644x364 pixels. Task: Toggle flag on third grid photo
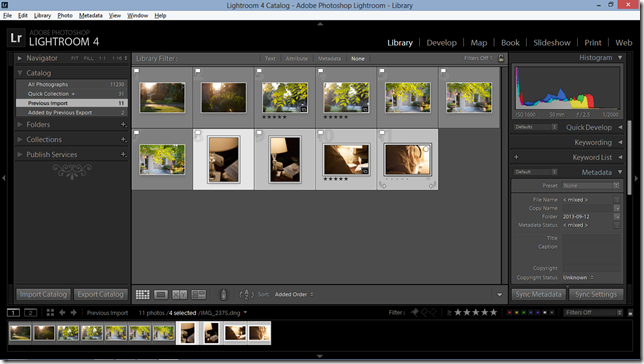click(x=259, y=71)
